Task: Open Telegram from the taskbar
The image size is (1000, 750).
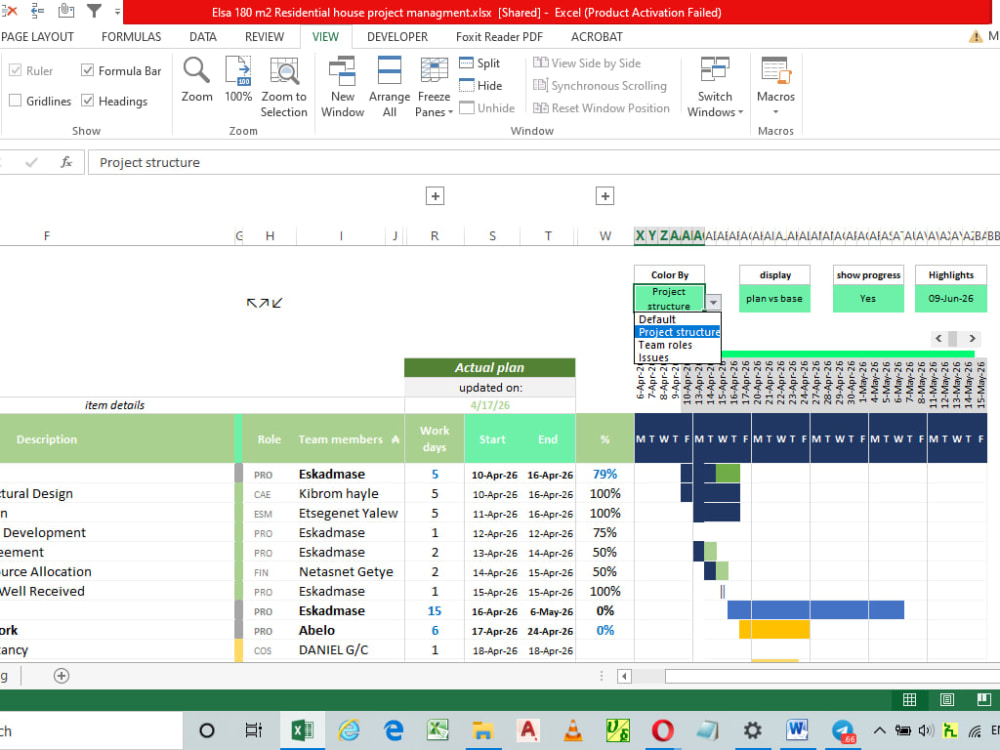Action: point(842,730)
